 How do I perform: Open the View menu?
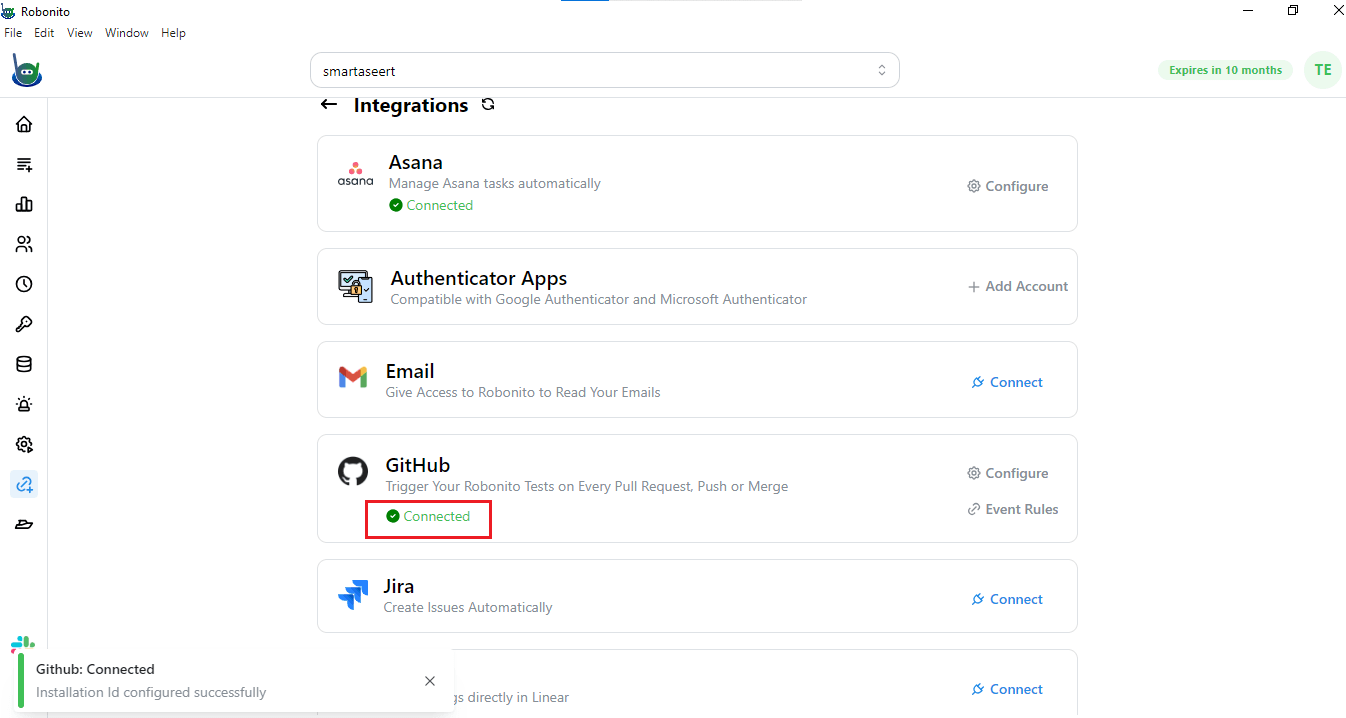point(80,33)
